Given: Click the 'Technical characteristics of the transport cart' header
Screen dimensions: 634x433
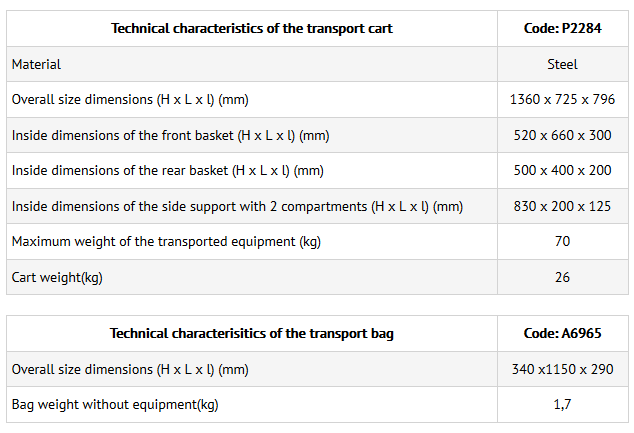Looking at the screenshot, I should pos(252,28).
